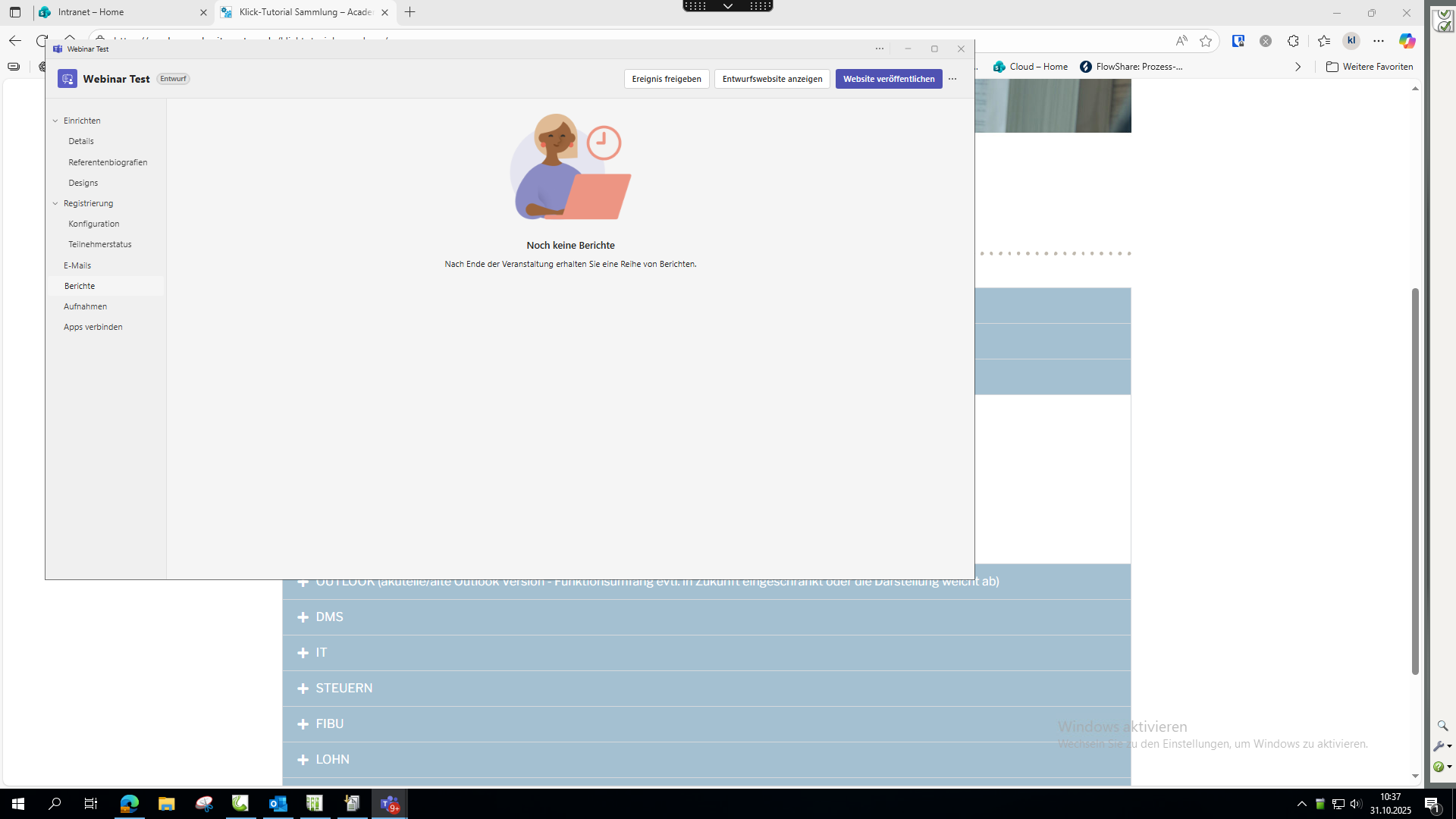
Task: Click the Edge Copilot icon
Action: pos(1407,41)
